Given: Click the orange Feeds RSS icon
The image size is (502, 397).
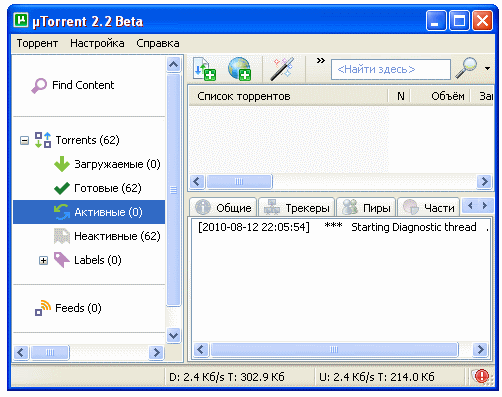Looking at the screenshot, I should click(x=43, y=308).
